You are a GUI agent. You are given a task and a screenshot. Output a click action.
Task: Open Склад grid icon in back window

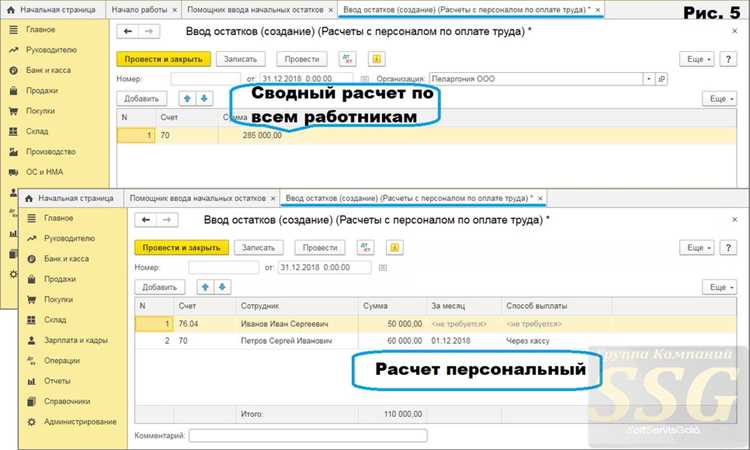[x=13, y=131]
